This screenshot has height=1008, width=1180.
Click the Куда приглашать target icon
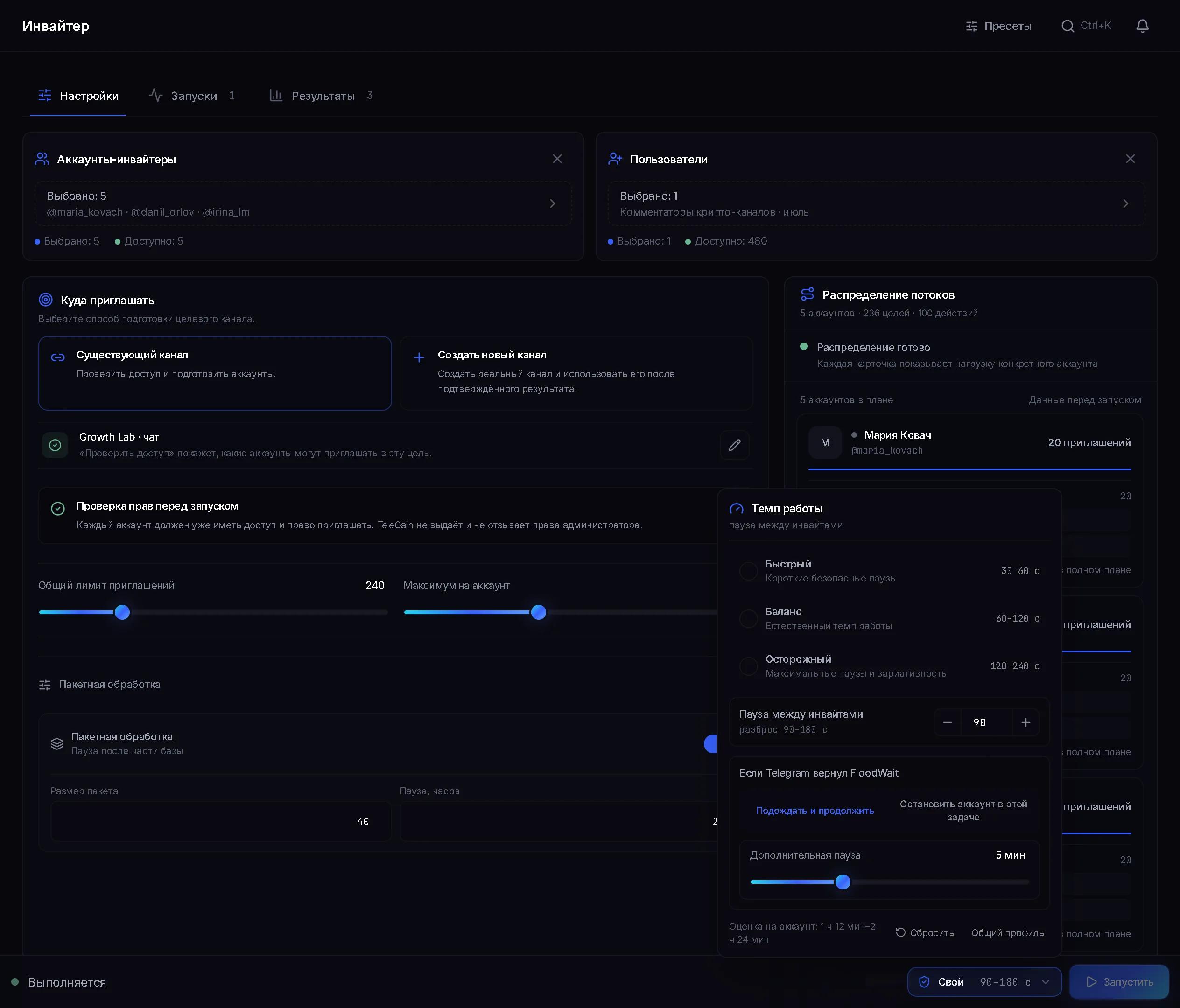pos(46,300)
